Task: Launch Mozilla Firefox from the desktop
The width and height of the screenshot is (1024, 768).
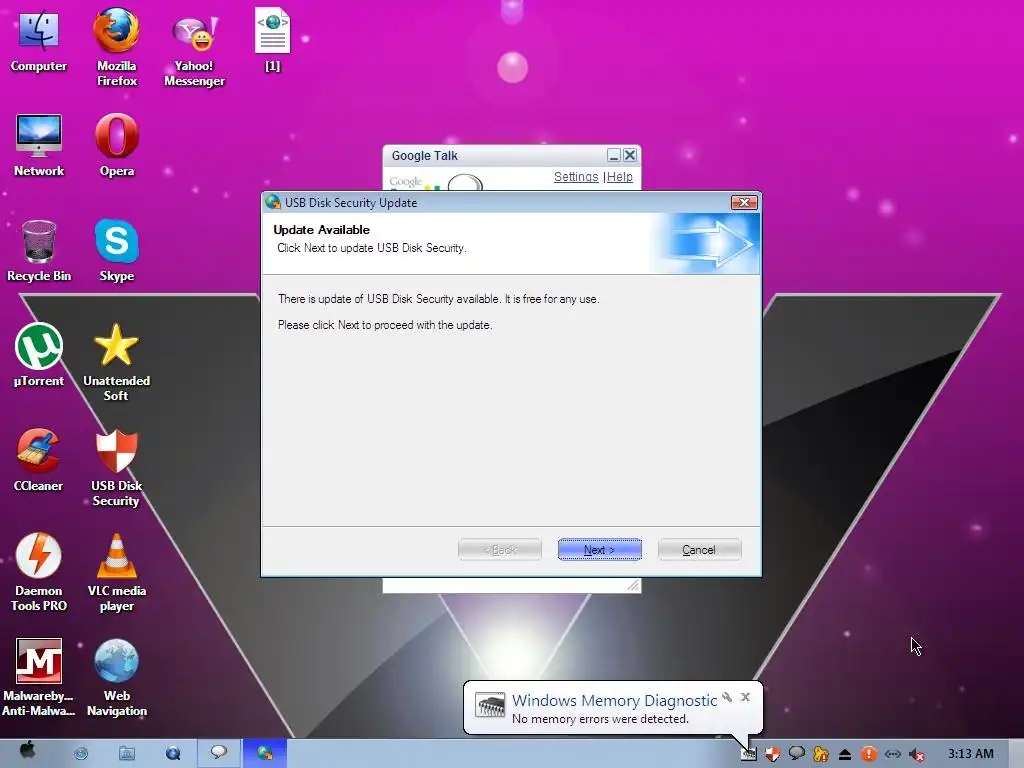Action: [x=116, y=47]
